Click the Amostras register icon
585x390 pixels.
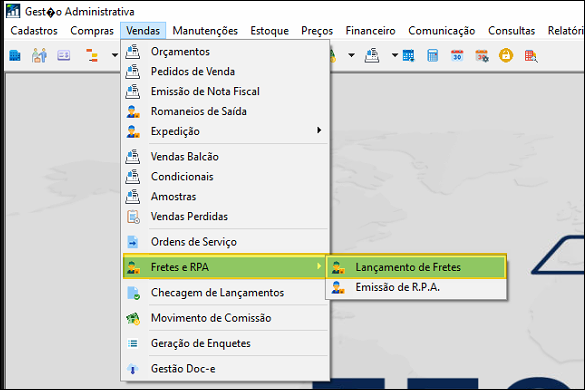click(133, 197)
